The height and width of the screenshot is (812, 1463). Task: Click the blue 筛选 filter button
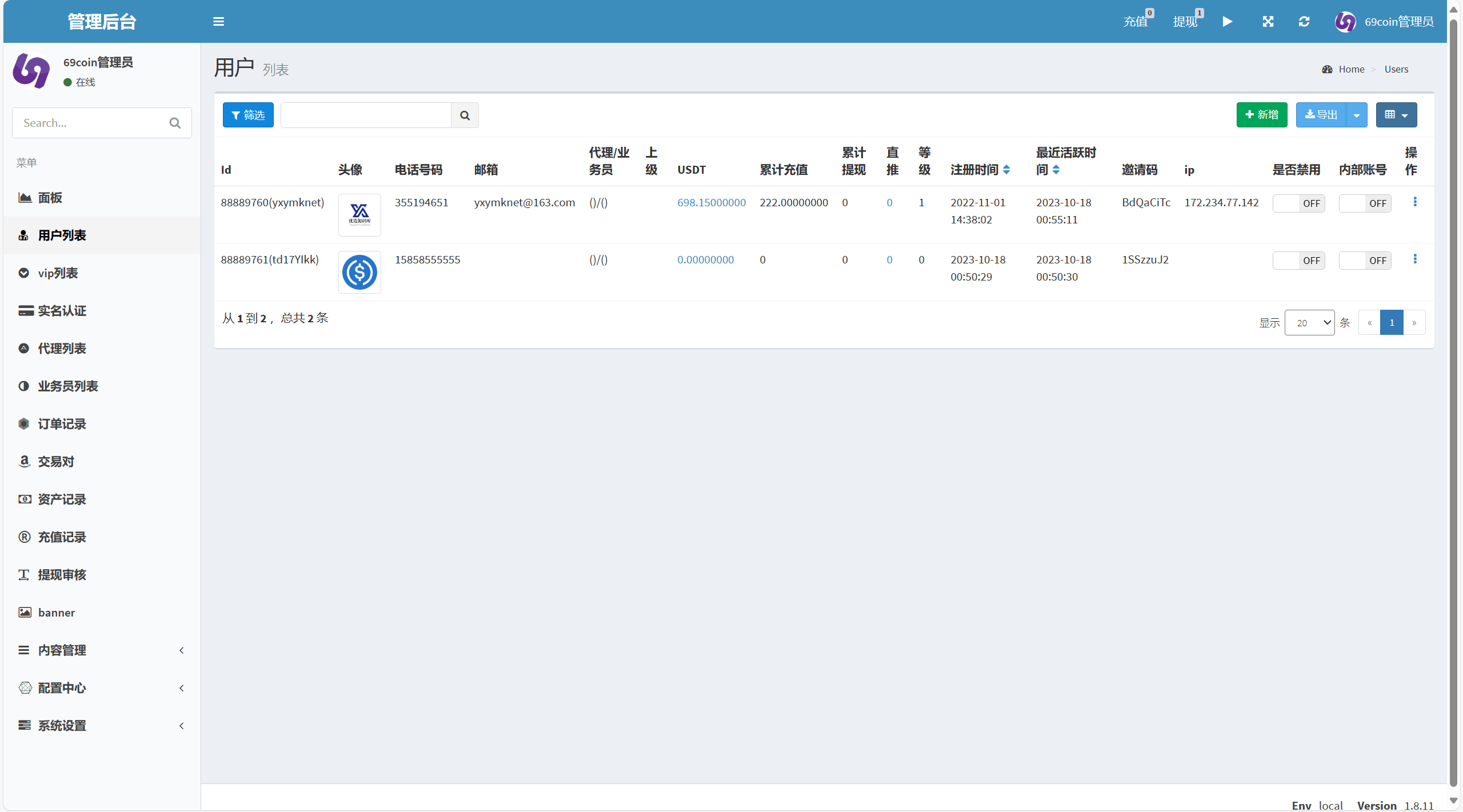(248, 115)
